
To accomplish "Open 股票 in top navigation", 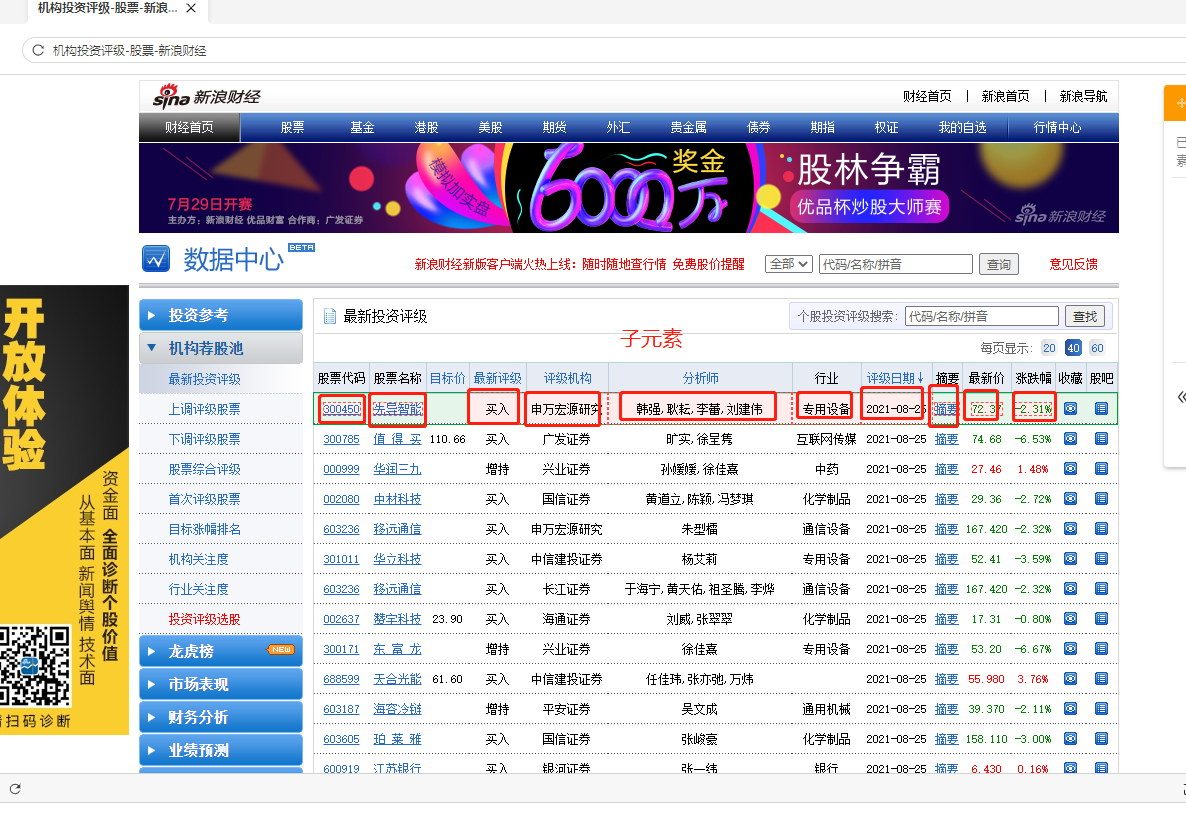I will coord(292,128).
